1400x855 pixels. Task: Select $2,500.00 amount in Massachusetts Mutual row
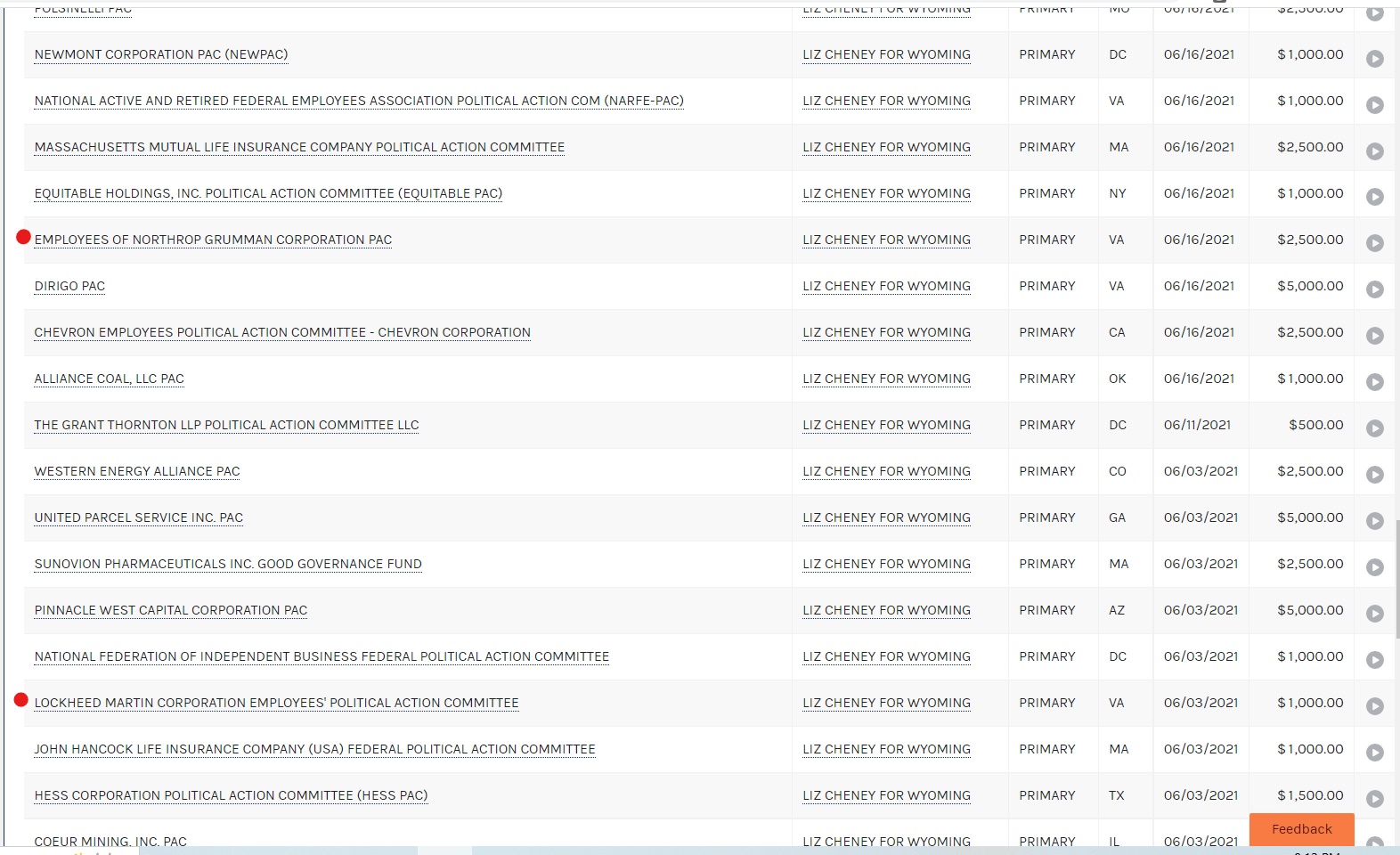1310,147
